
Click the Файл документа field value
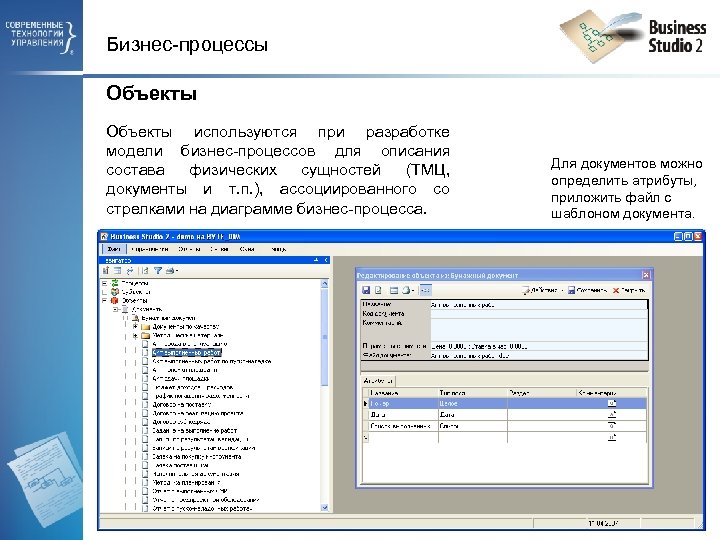click(x=538, y=355)
